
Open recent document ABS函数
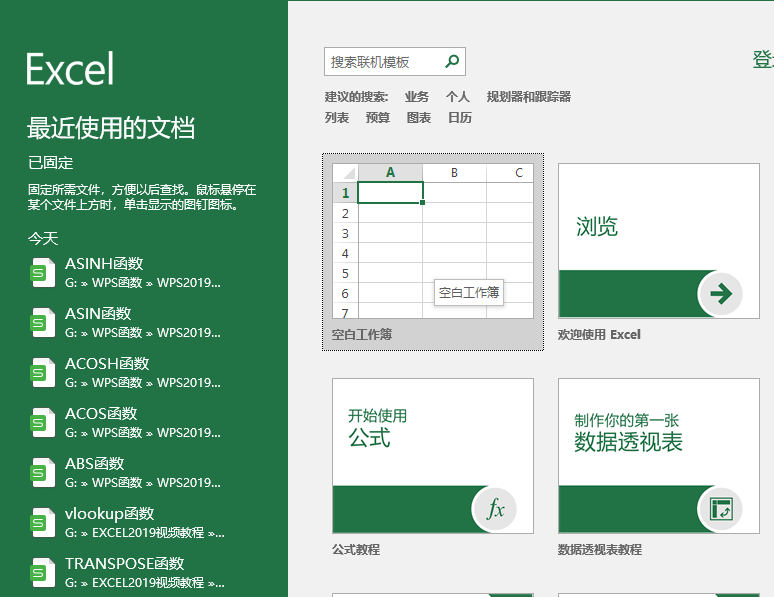point(143,473)
